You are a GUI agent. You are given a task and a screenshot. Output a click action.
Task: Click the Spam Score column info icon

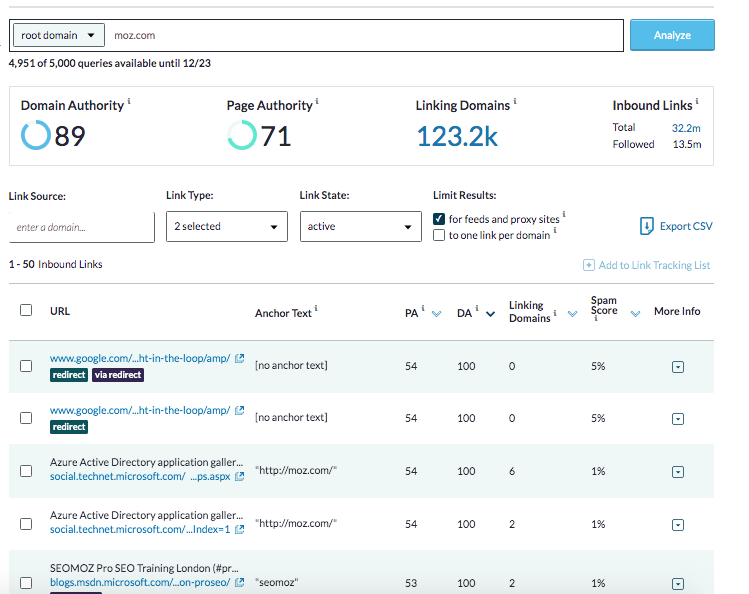tap(596, 318)
